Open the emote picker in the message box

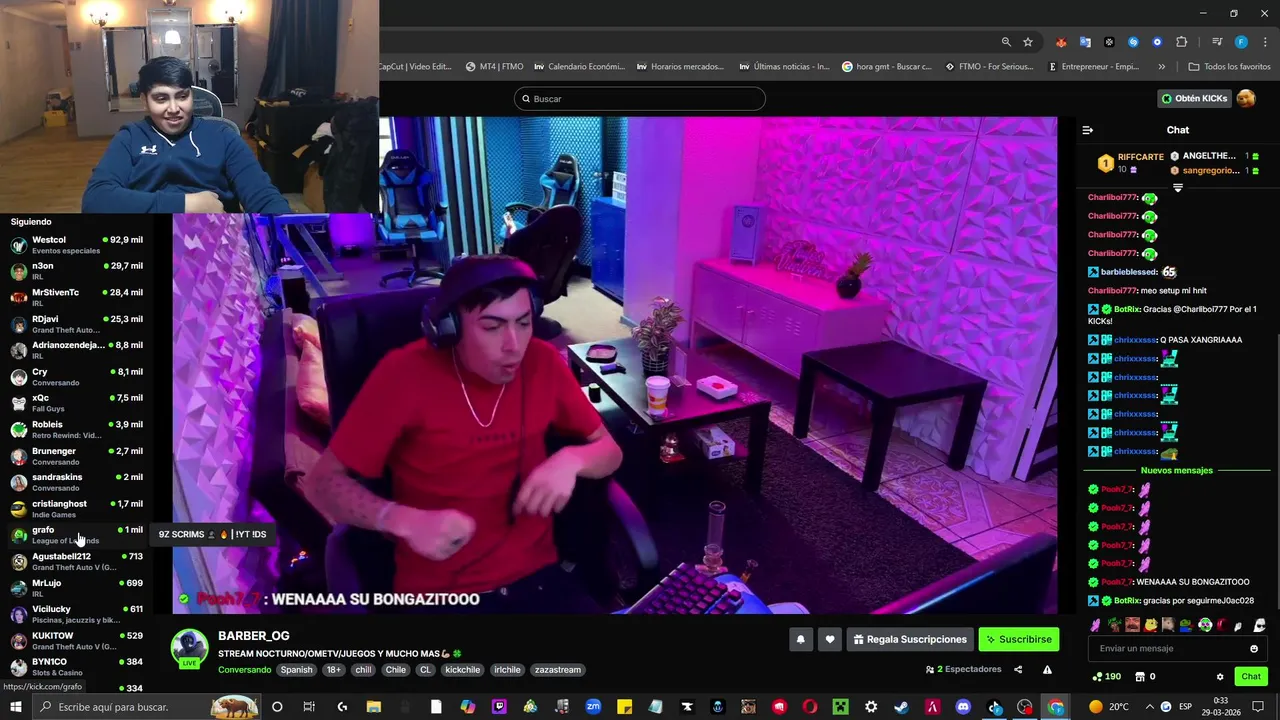[1254, 649]
